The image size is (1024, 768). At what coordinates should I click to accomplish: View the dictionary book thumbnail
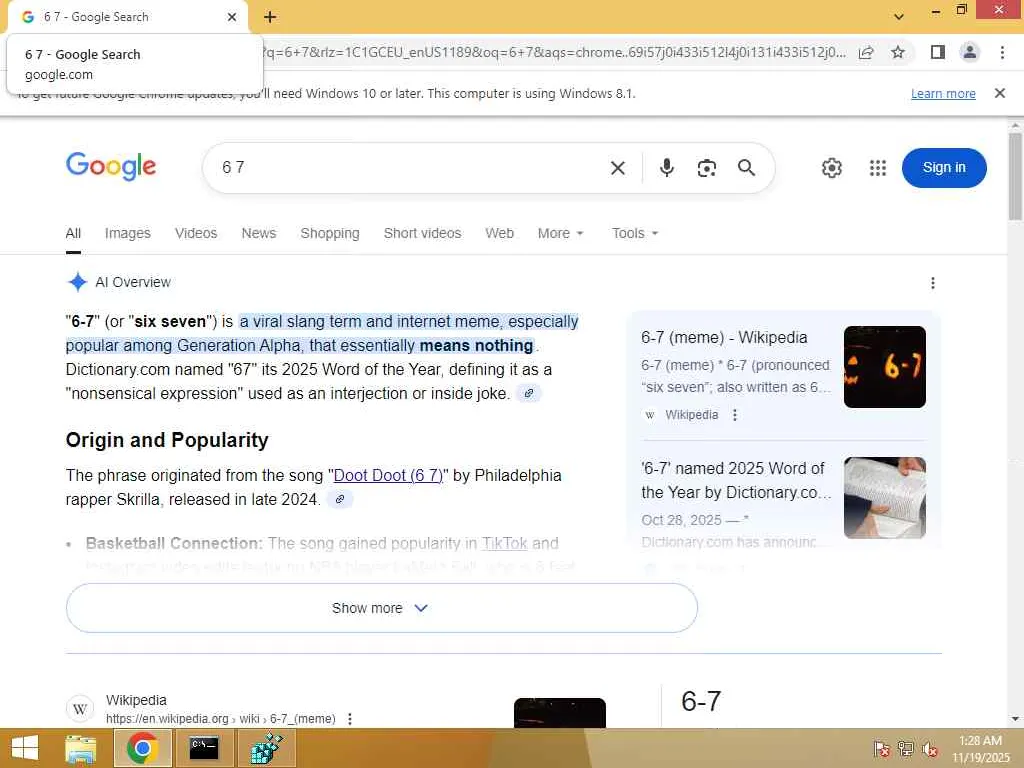click(884, 498)
